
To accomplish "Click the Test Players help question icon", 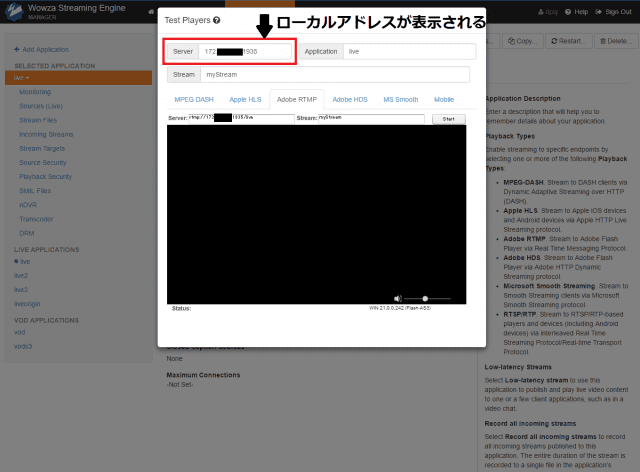I will [217, 20].
